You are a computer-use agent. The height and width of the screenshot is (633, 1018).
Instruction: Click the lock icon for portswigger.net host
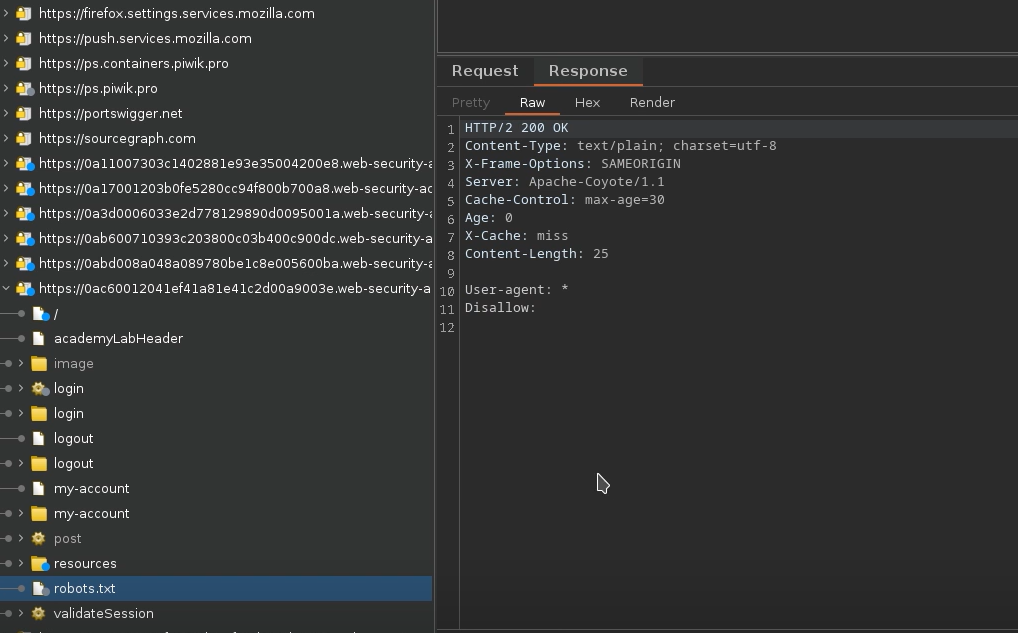(24, 113)
